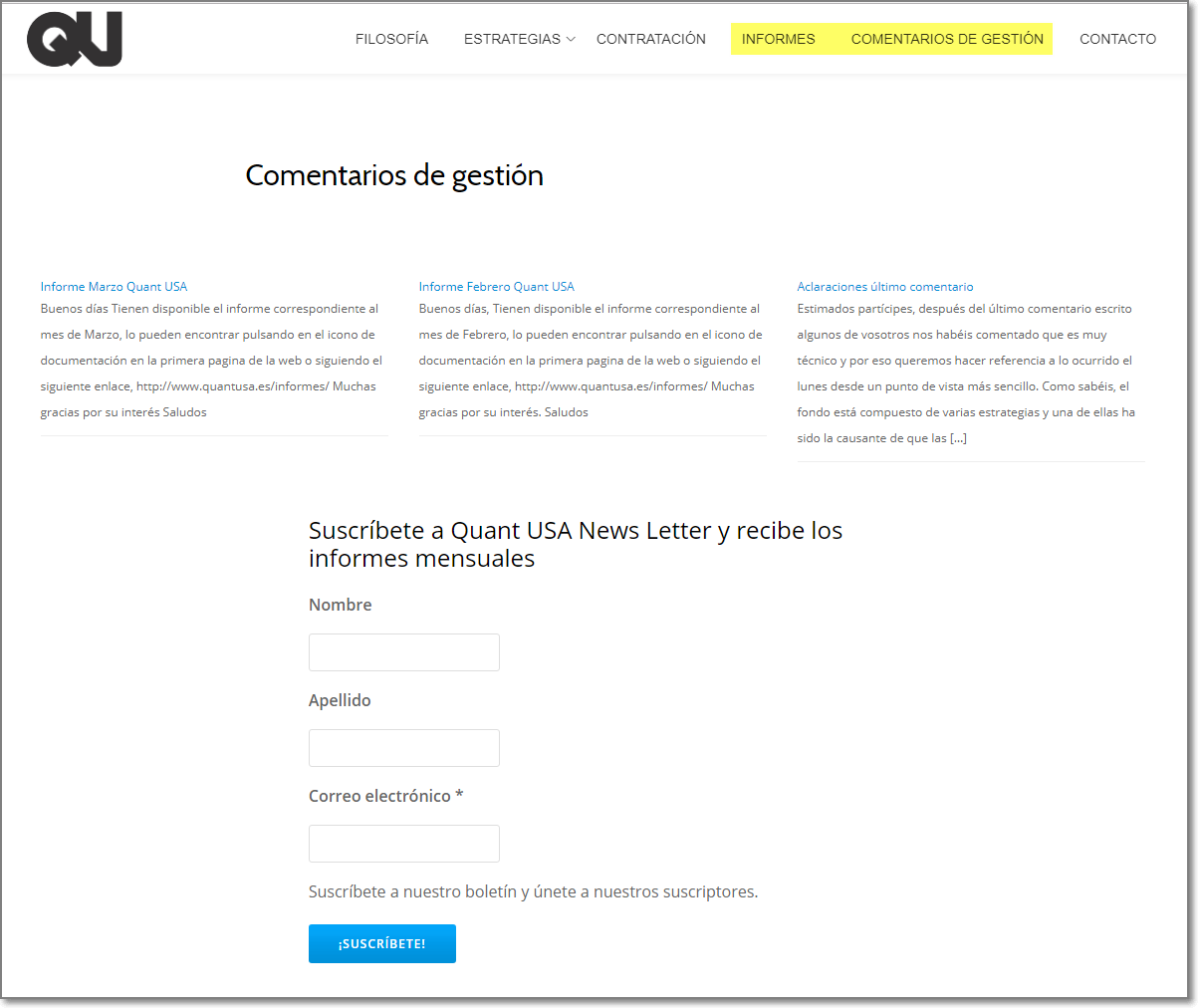Open the Contacto page
Image resolution: width=1198 pixels, height=1008 pixels.
click(x=1118, y=39)
